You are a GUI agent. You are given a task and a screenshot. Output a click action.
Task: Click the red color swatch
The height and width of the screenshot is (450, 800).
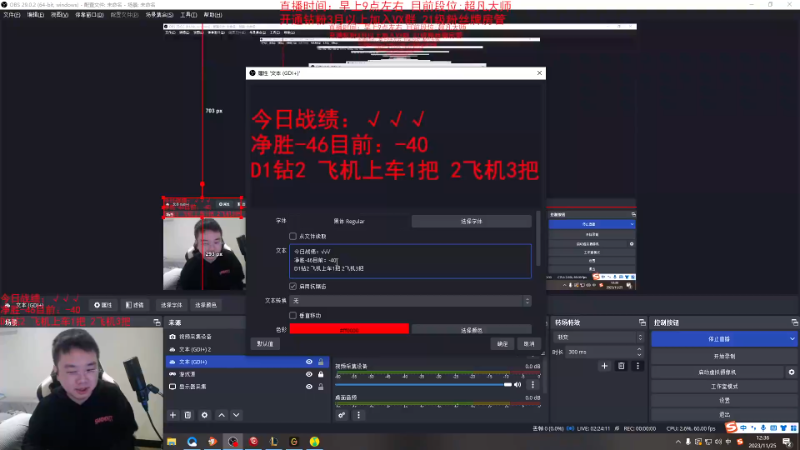tap(349, 329)
